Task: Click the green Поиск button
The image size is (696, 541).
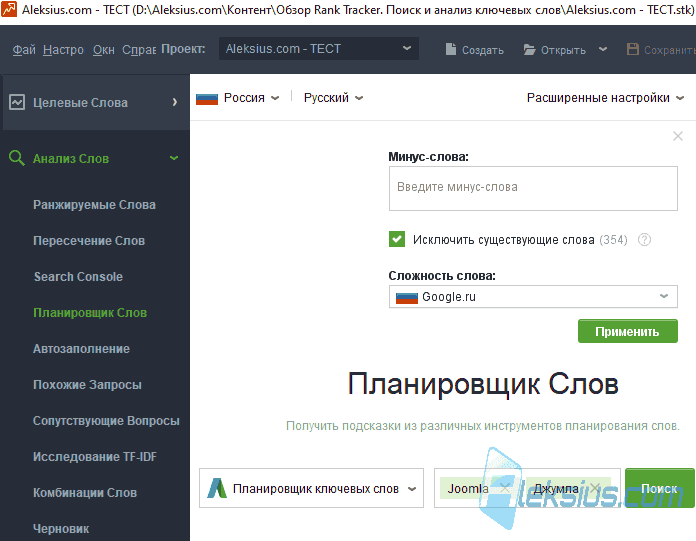Action: (x=659, y=488)
